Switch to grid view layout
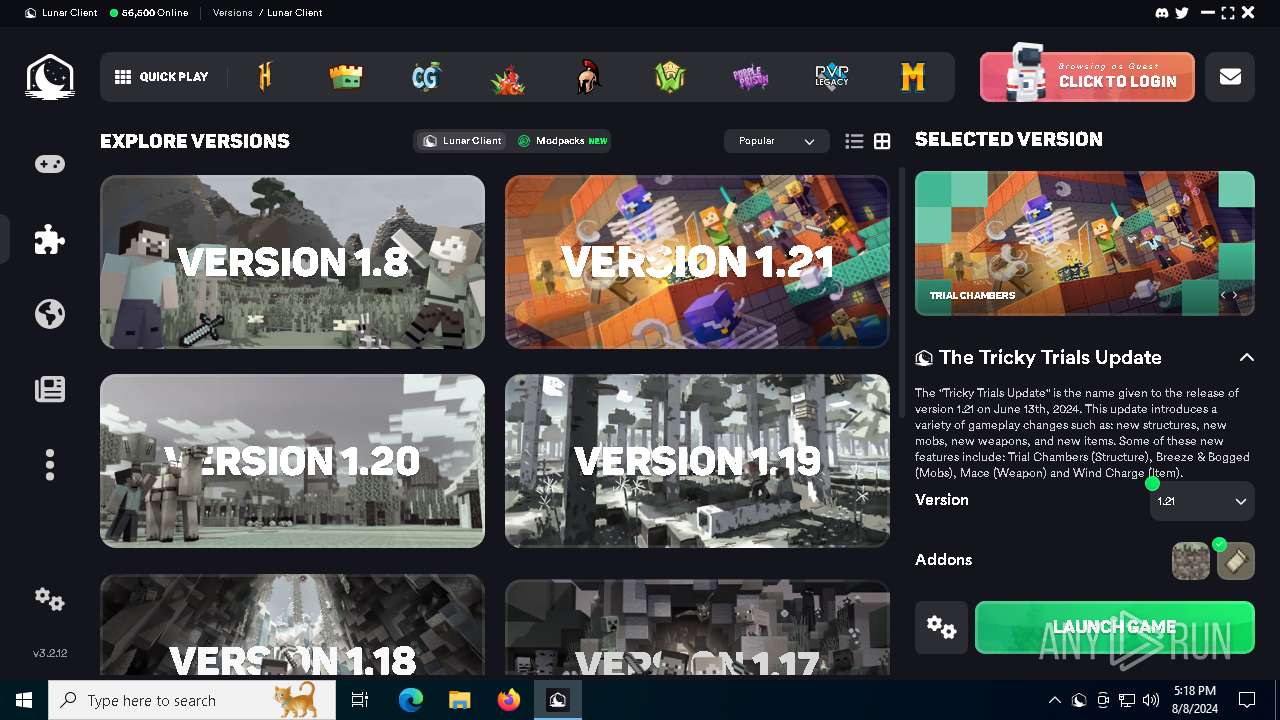Screen dimensions: 1280x720 pyautogui.click(x=882, y=142)
